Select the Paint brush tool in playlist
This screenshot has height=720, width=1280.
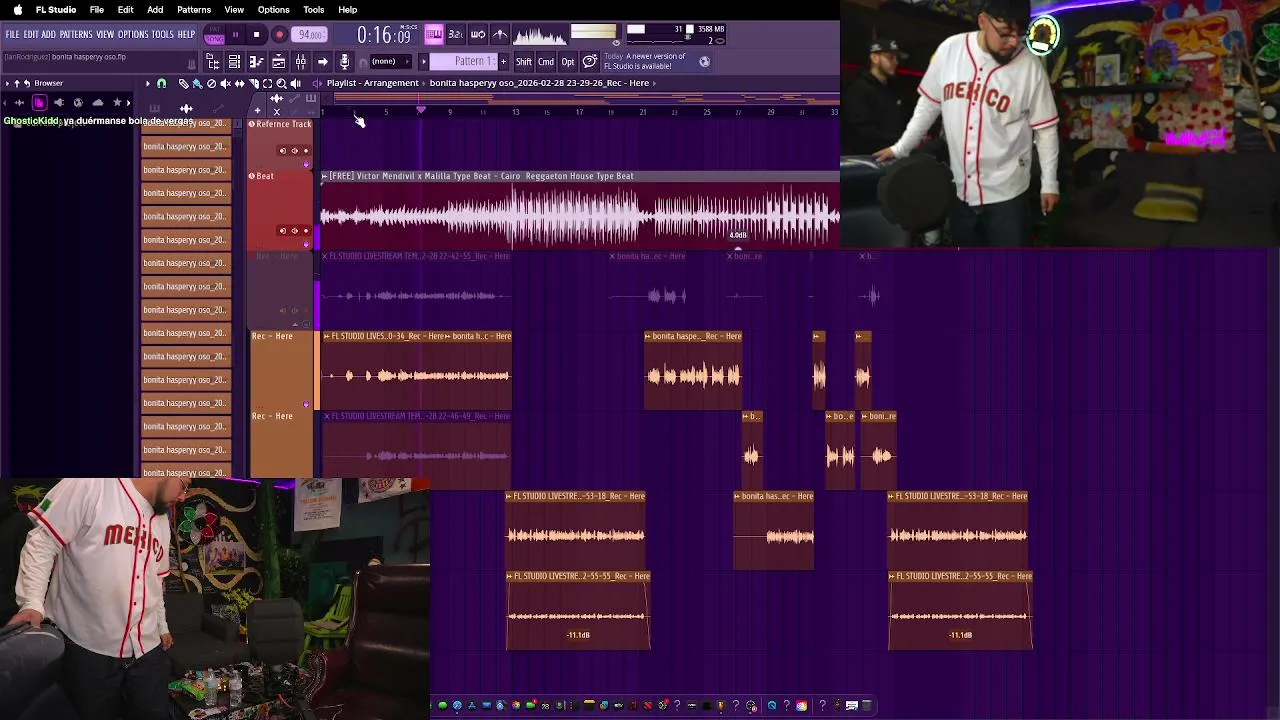[x=198, y=83]
